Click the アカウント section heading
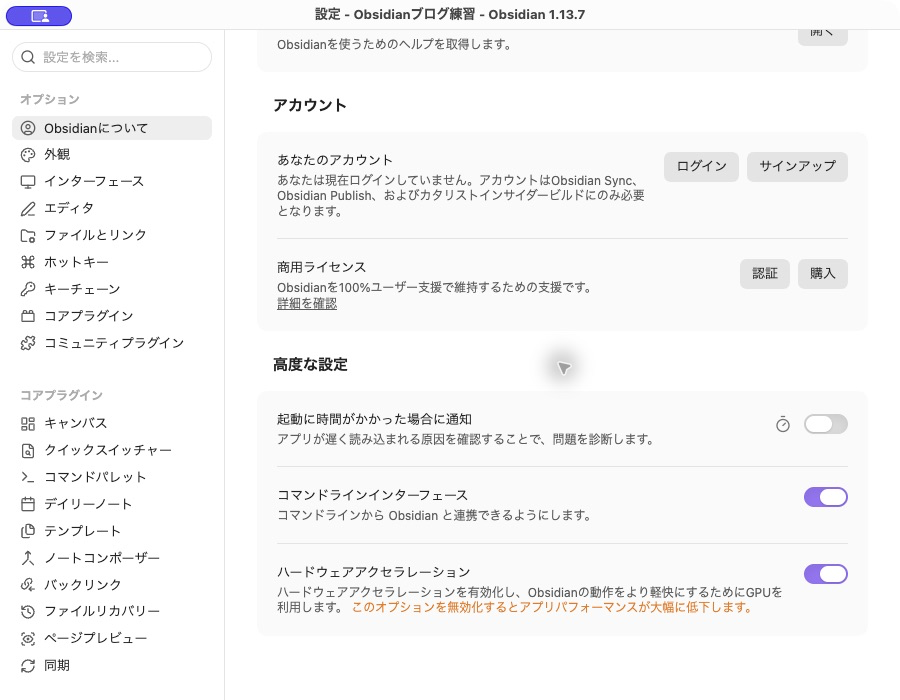The image size is (900, 700). pos(310,106)
